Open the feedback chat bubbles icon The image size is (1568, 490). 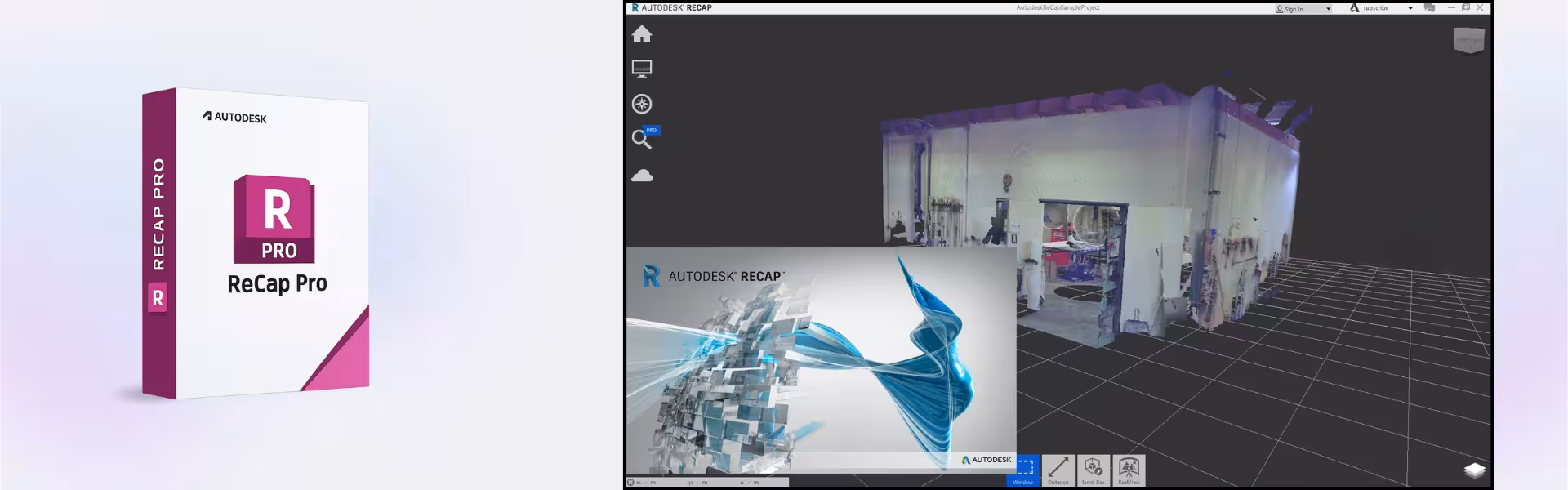[1429, 7]
